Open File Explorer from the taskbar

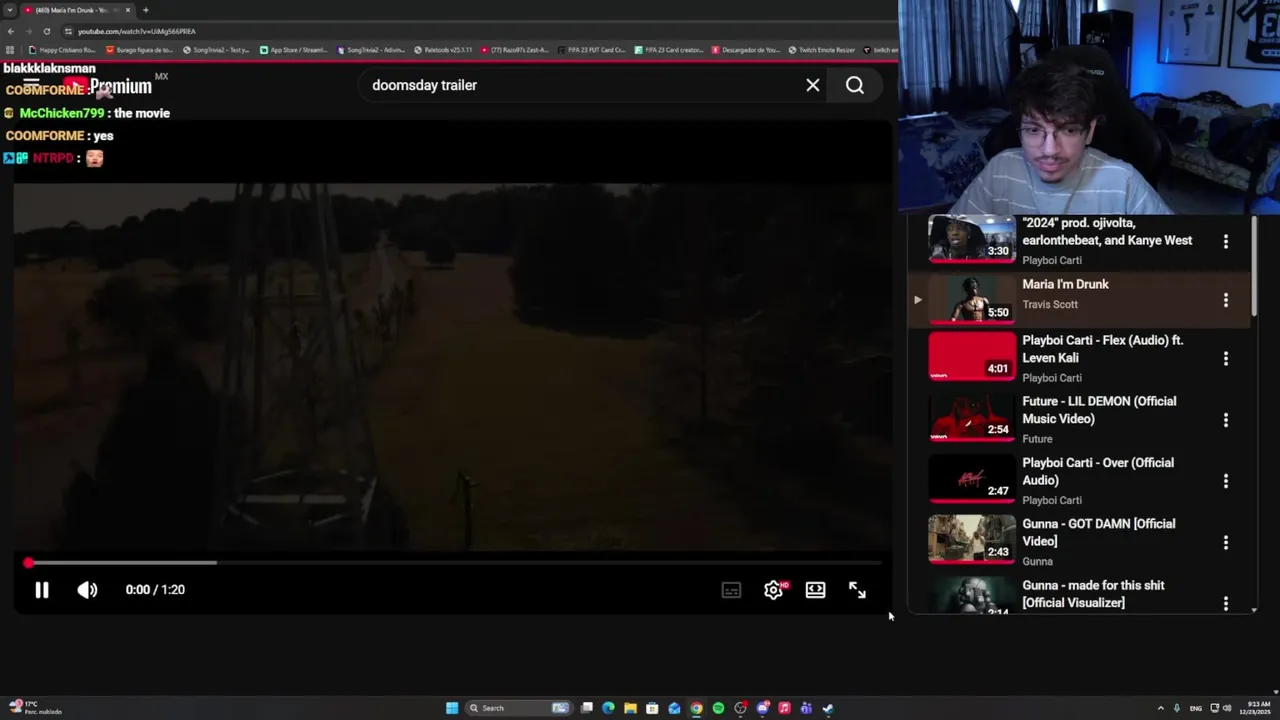pos(630,708)
